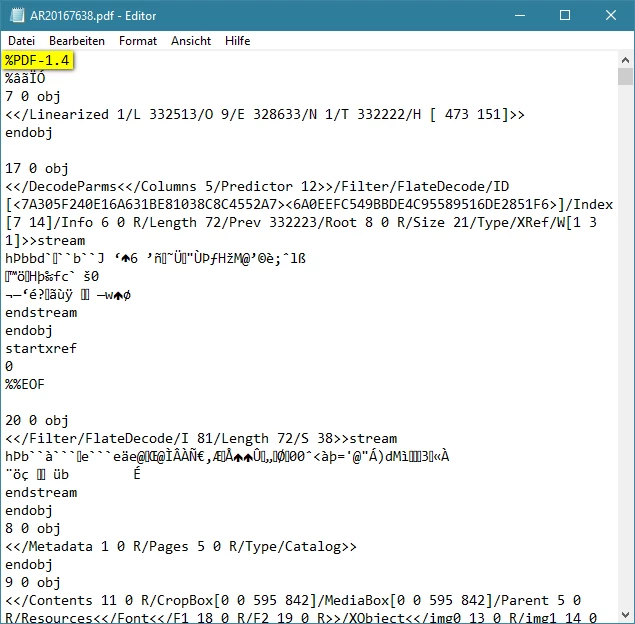Open the Bearbeiten menu
This screenshot has width=635, height=624.
point(77,41)
